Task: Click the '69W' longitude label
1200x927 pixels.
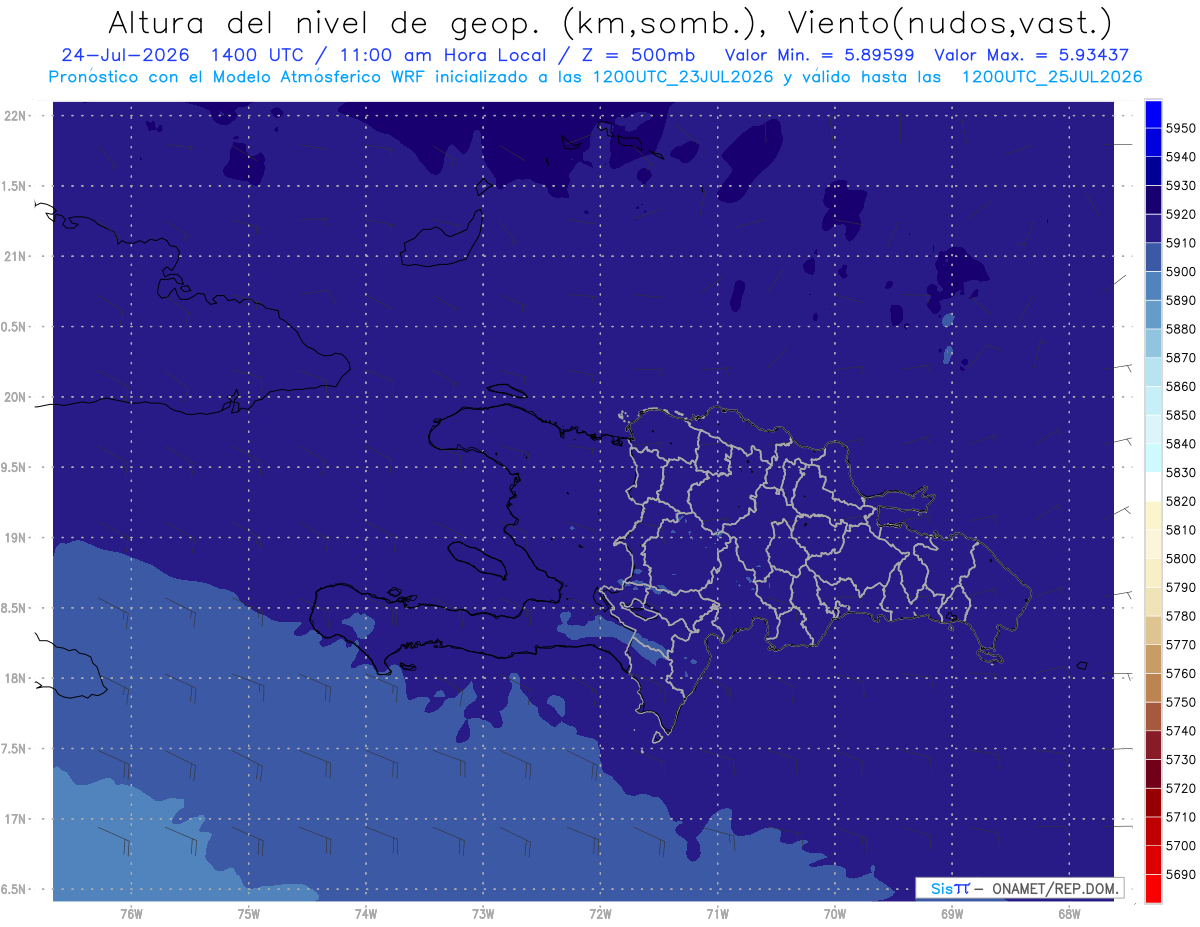Action: coord(952,913)
